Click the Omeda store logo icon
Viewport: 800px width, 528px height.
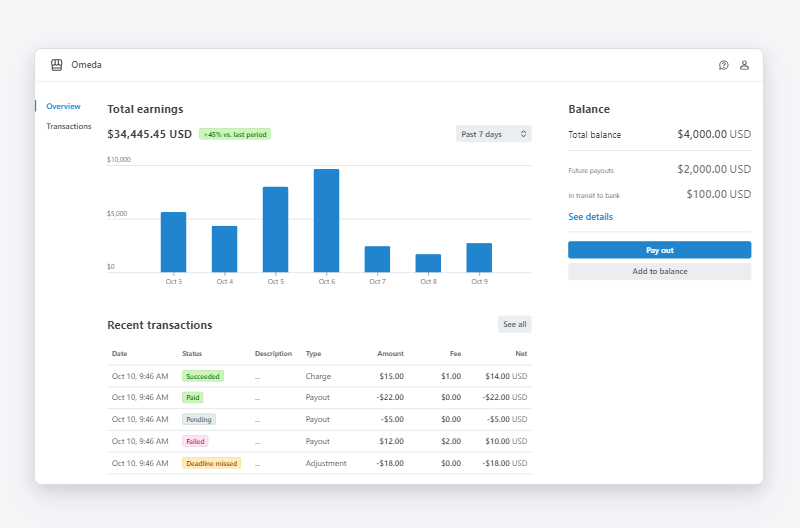(57, 65)
